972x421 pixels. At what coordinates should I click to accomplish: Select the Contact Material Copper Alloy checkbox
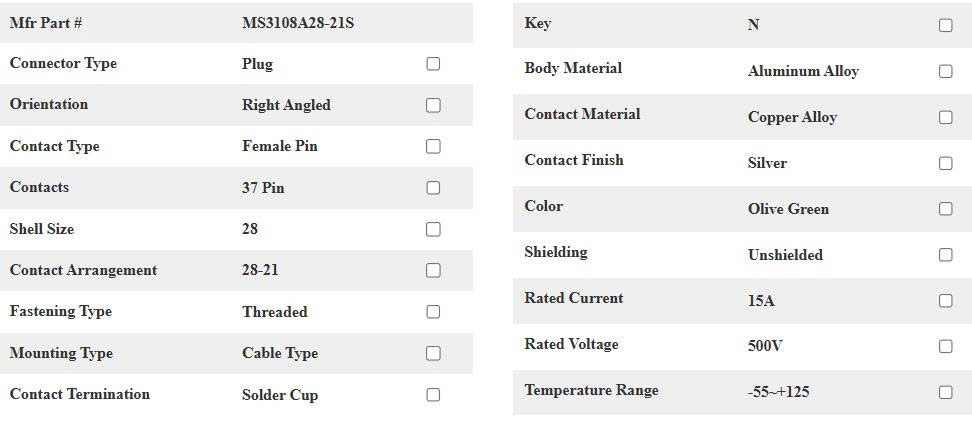[x=946, y=117]
